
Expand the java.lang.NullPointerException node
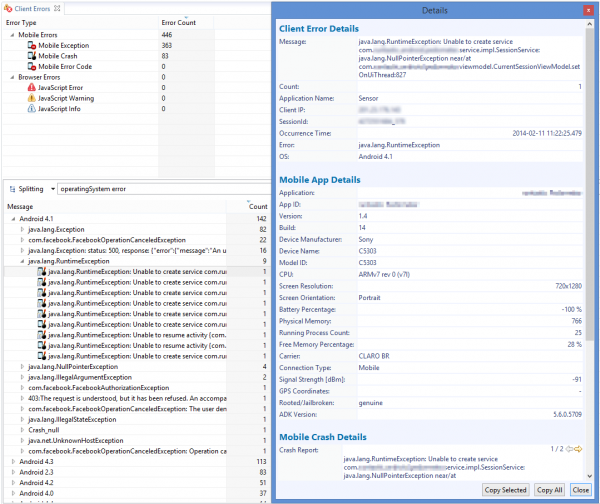[x=22, y=367]
